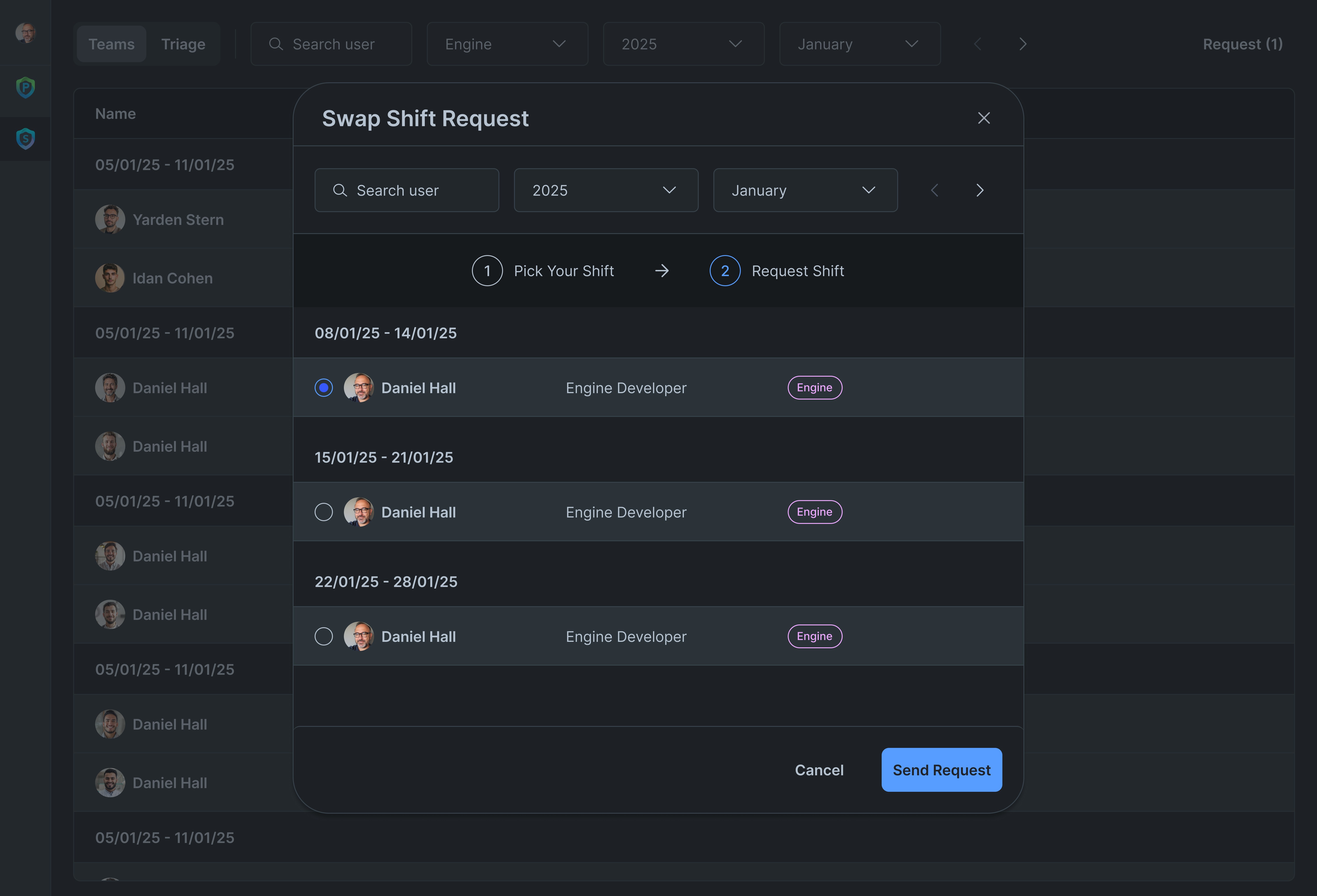Screen dimensions: 1317x896
Task: Go to next month in background toolbar
Action: click(x=1023, y=44)
